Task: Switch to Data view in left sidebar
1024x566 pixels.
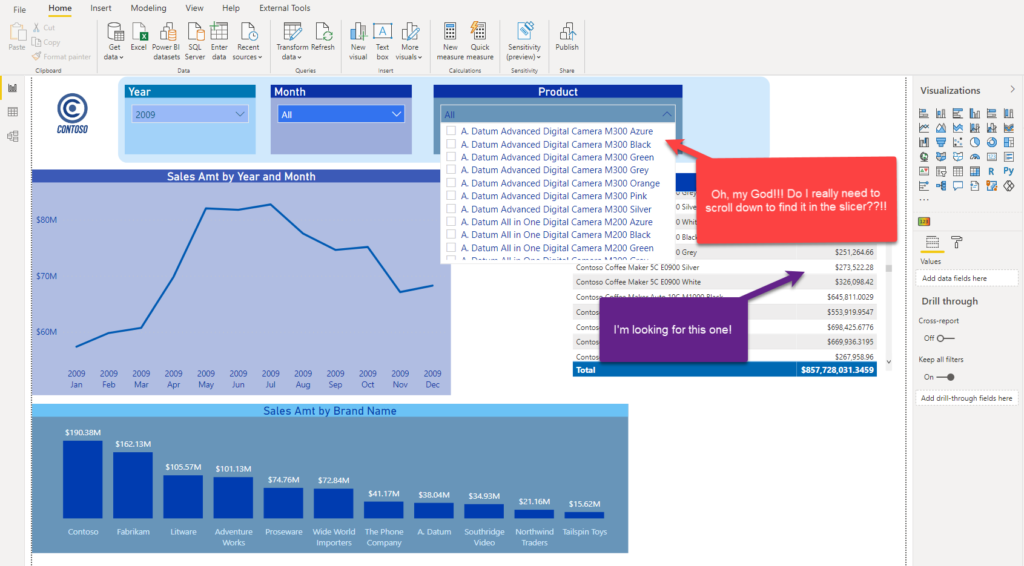Action: pyautogui.click(x=12, y=112)
